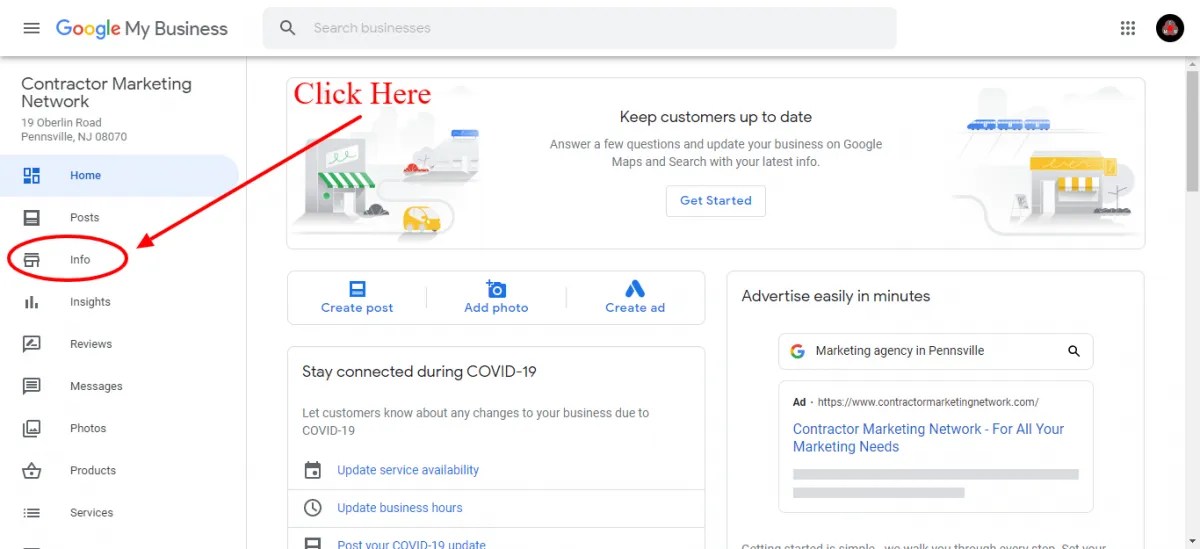The width and height of the screenshot is (1200, 549).
Task: Click the Add photo label
Action: click(496, 308)
